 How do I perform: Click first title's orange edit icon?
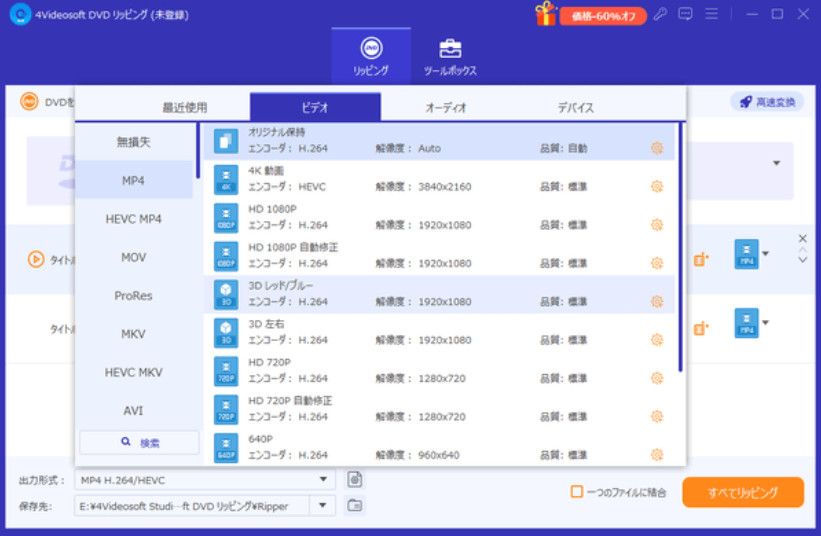coord(701,259)
